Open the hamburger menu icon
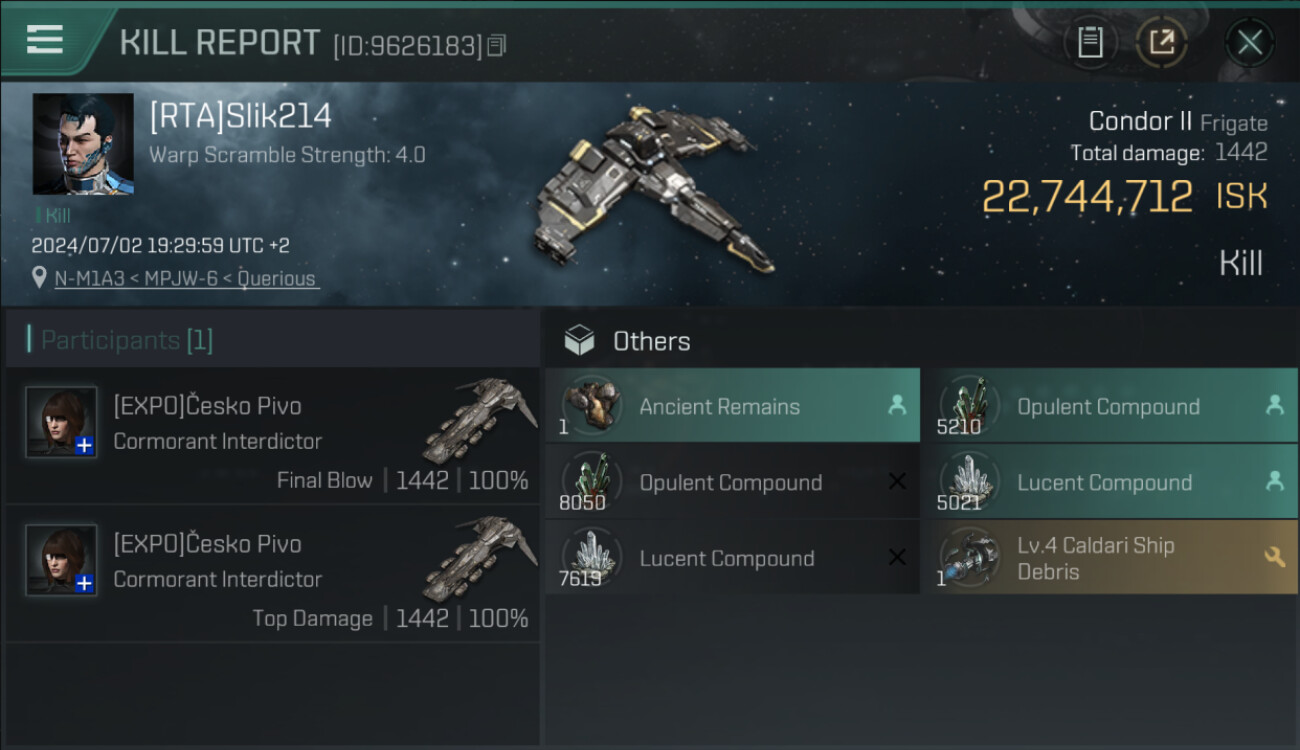Screen dimensions: 1300x750 click(x=45, y=40)
